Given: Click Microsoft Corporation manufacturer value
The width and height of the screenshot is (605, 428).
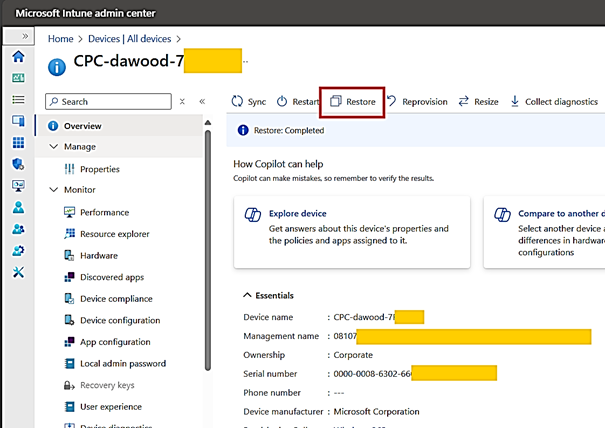Looking at the screenshot, I should click(376, 412).
